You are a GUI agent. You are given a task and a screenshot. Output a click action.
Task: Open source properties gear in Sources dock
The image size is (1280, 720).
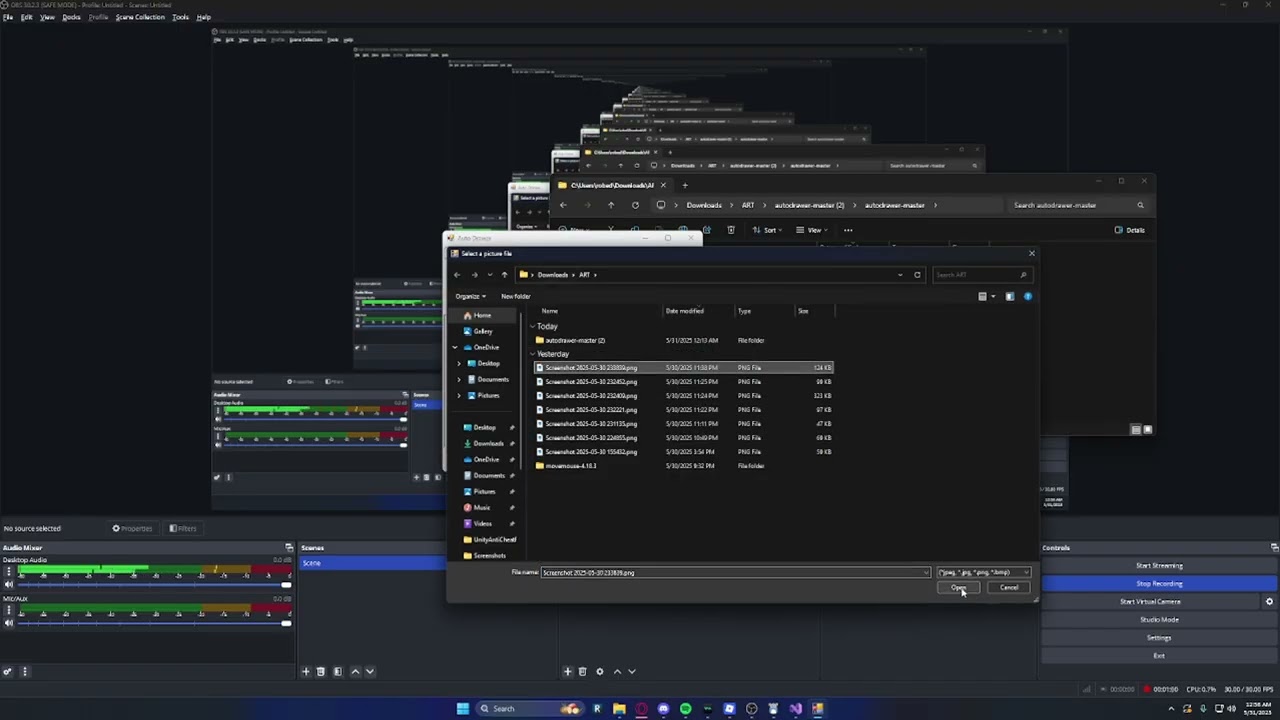(600, 672)
